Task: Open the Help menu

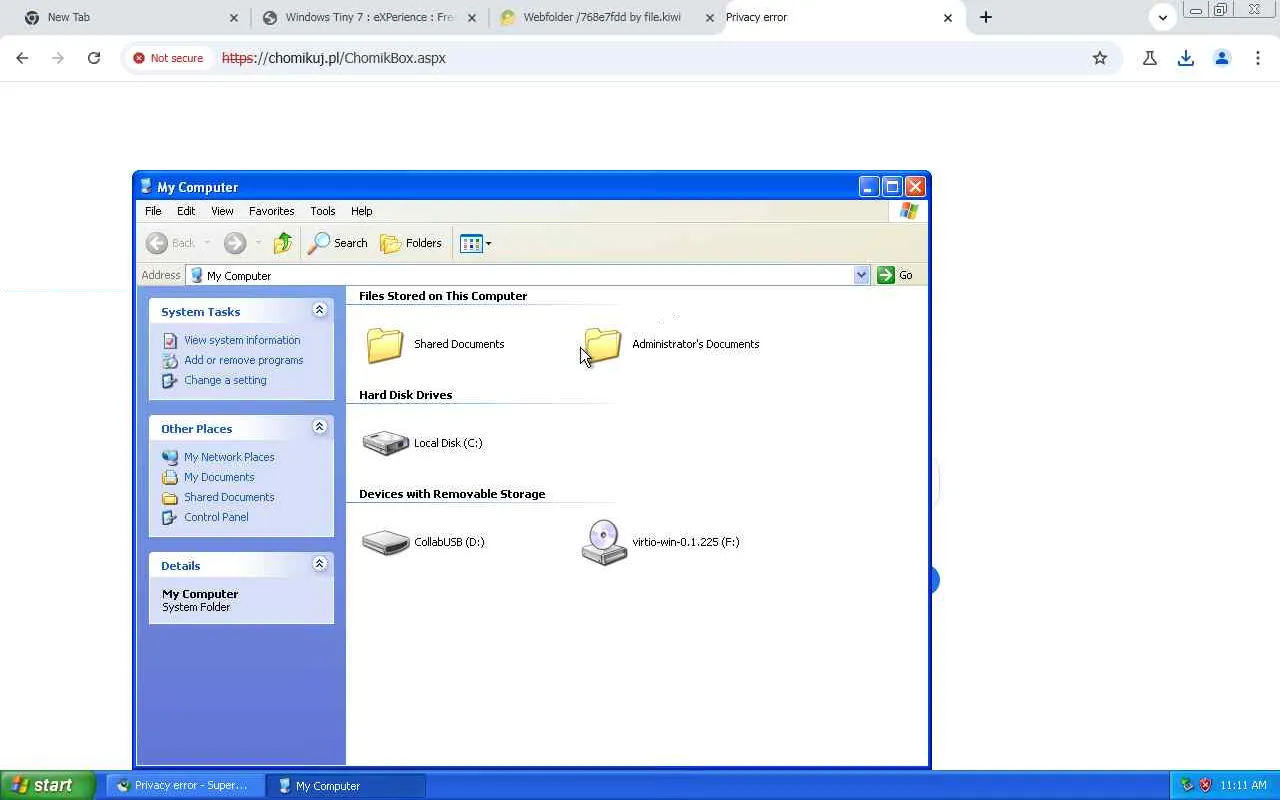Action: point(362,211)
